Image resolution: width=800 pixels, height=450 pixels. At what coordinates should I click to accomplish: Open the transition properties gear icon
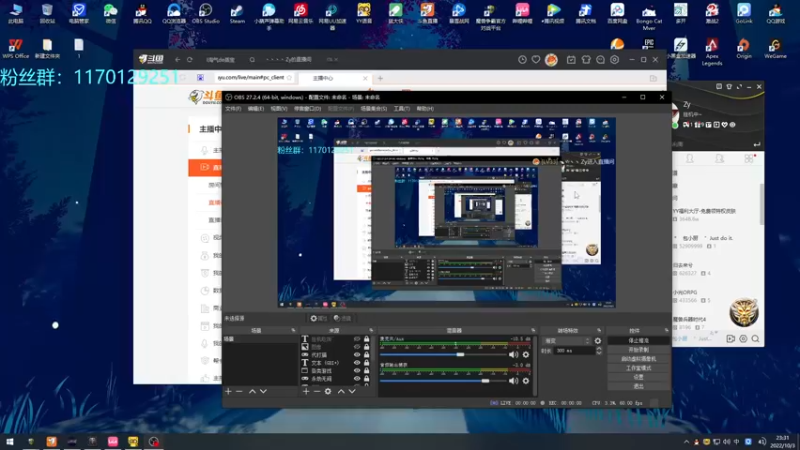[x=597, y=341]
